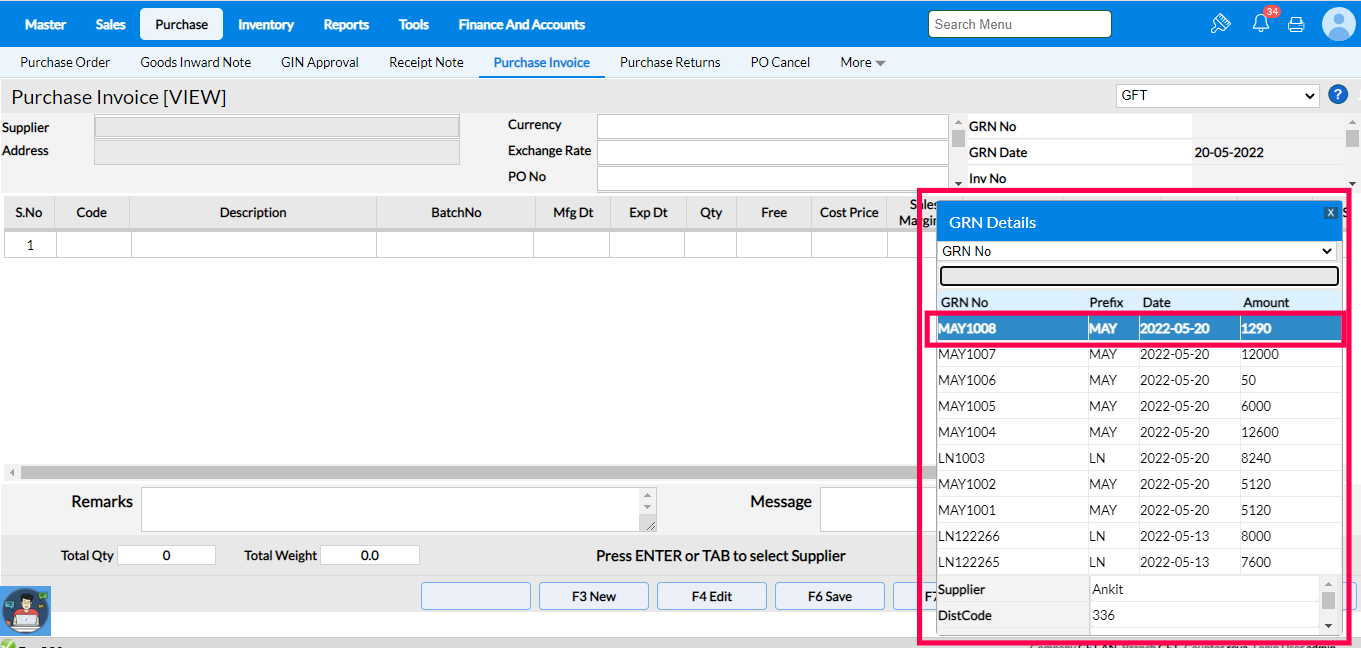Click the F6 Save button
This screenshot has height=648, width=1361.
pos(830,596)
